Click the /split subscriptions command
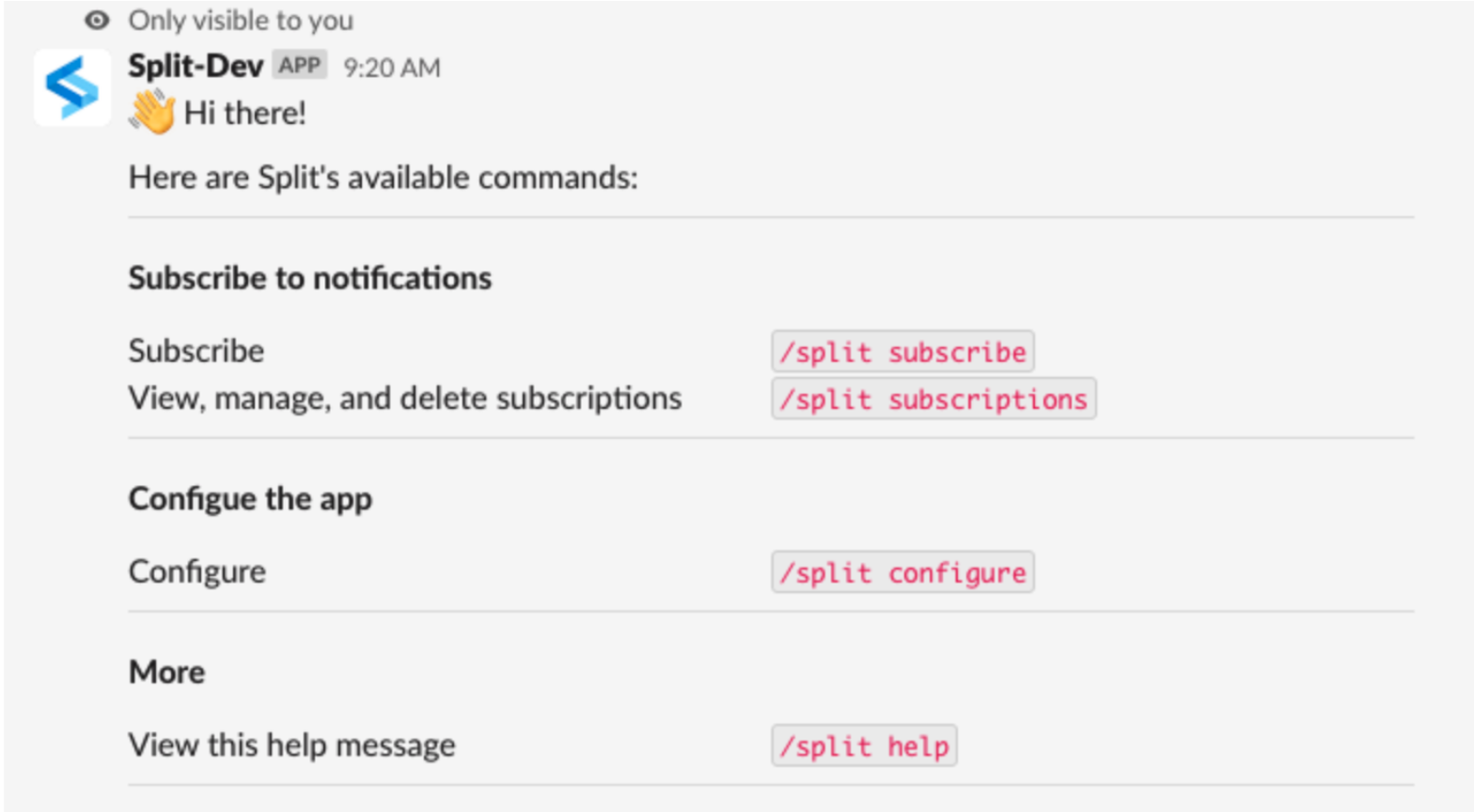Screen dimensions: 1474x812 [933, 398]
